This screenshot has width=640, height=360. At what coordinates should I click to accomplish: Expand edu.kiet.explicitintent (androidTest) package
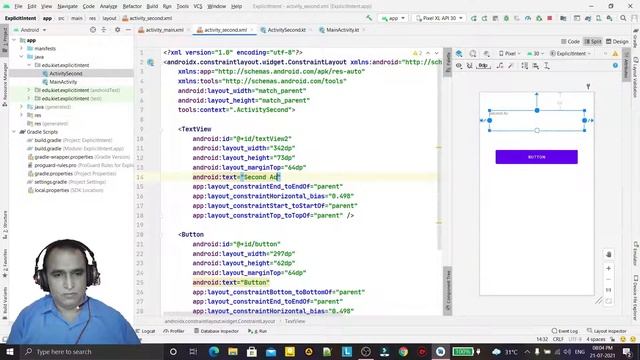(29, 90)
